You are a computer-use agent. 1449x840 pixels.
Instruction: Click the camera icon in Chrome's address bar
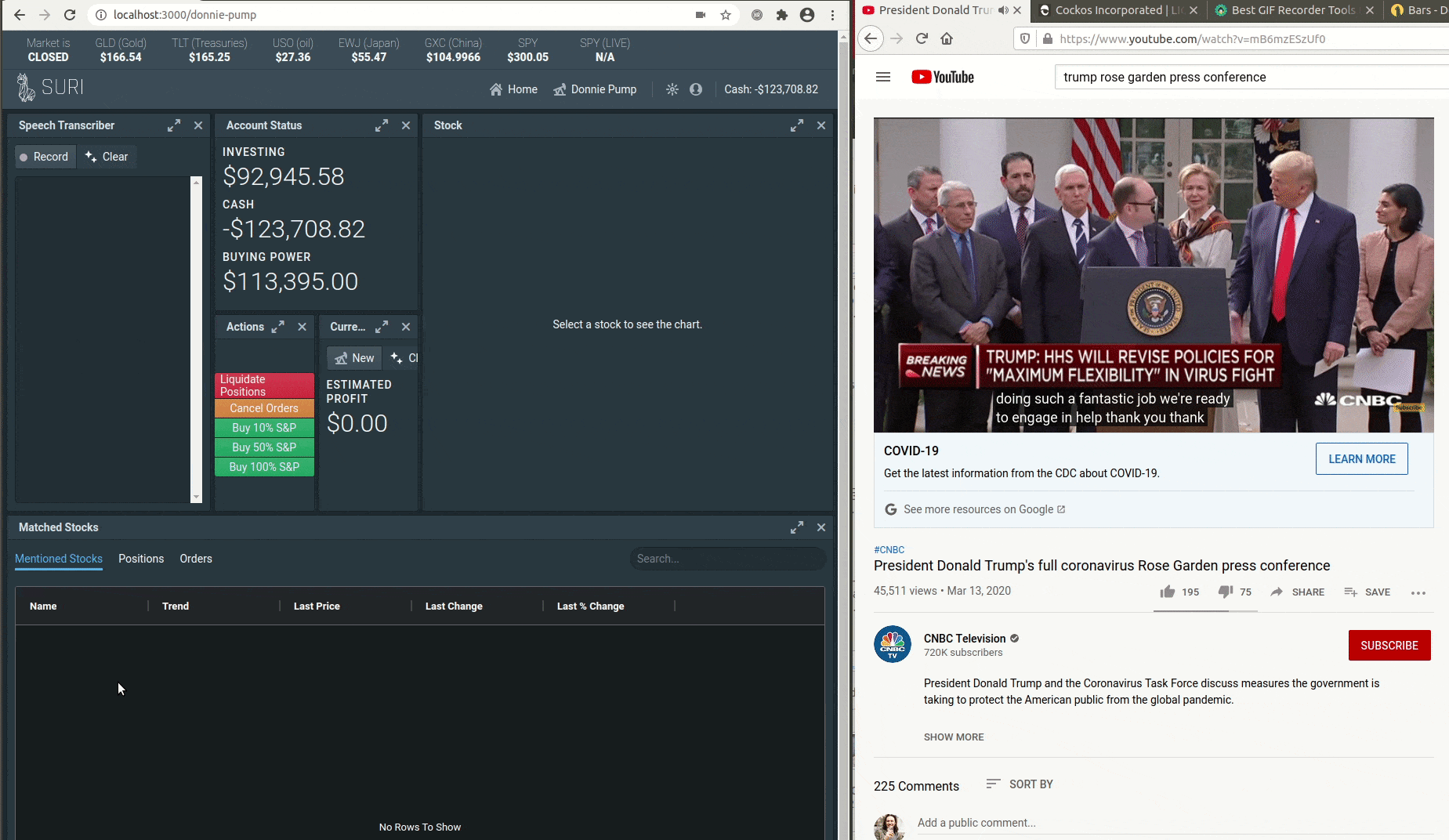click(701, 15)
